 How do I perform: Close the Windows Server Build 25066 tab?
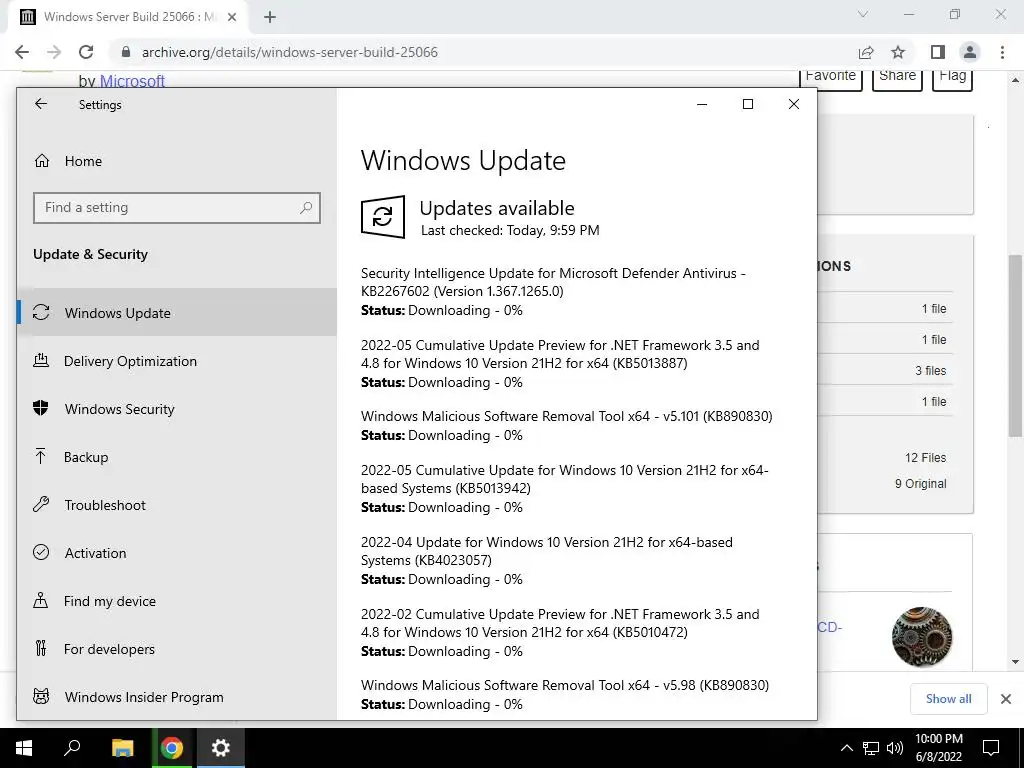pyautogui.click(x=232, y=17)
